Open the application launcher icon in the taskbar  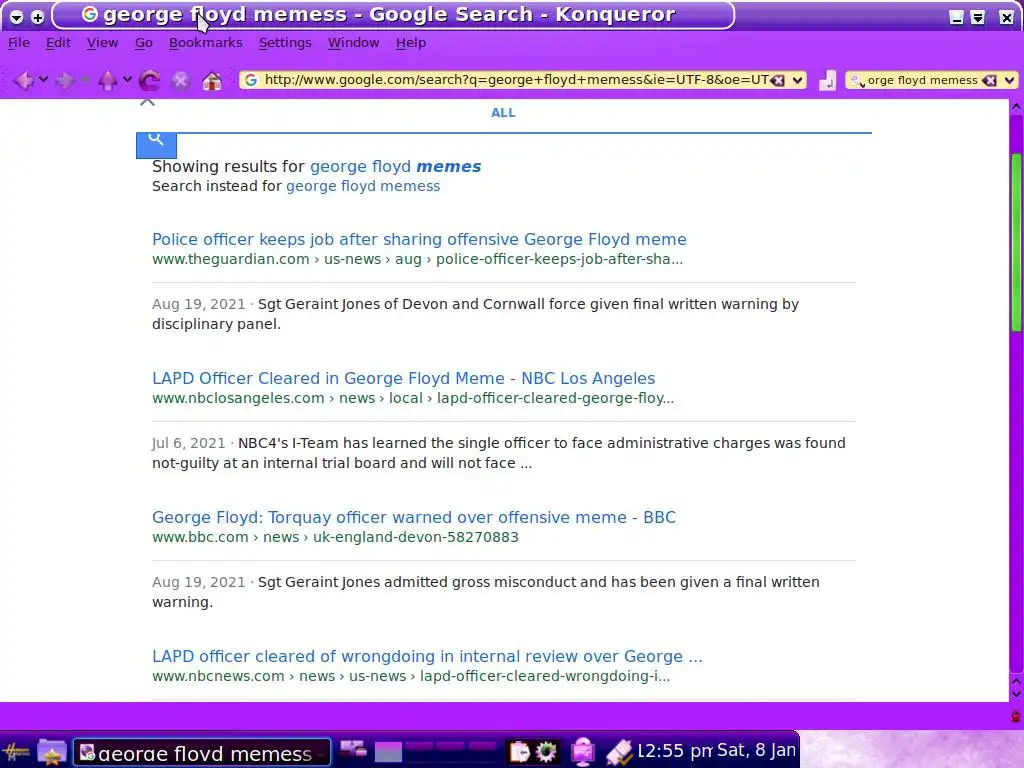(16, 752)
